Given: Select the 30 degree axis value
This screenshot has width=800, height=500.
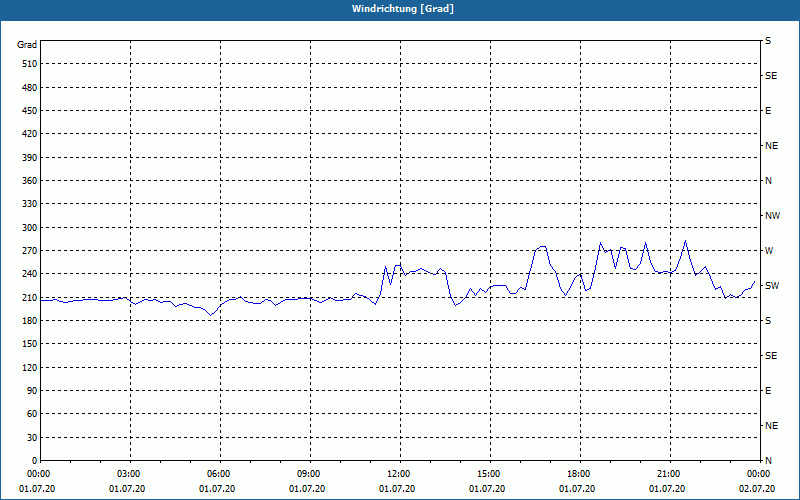Looking at the screenshot, I should tap(31, 438).
